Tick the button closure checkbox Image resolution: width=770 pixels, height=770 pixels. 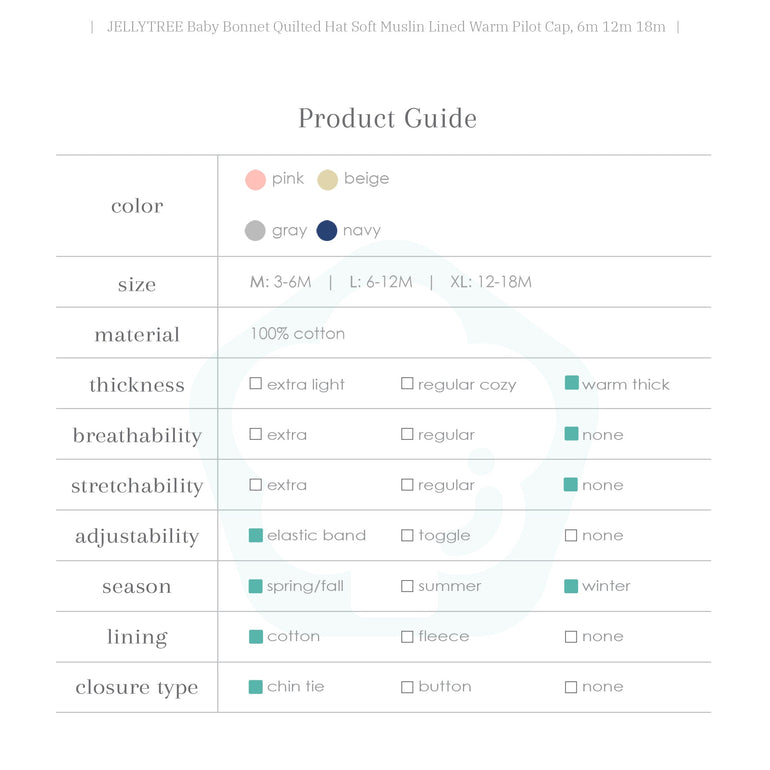[407, 687]
